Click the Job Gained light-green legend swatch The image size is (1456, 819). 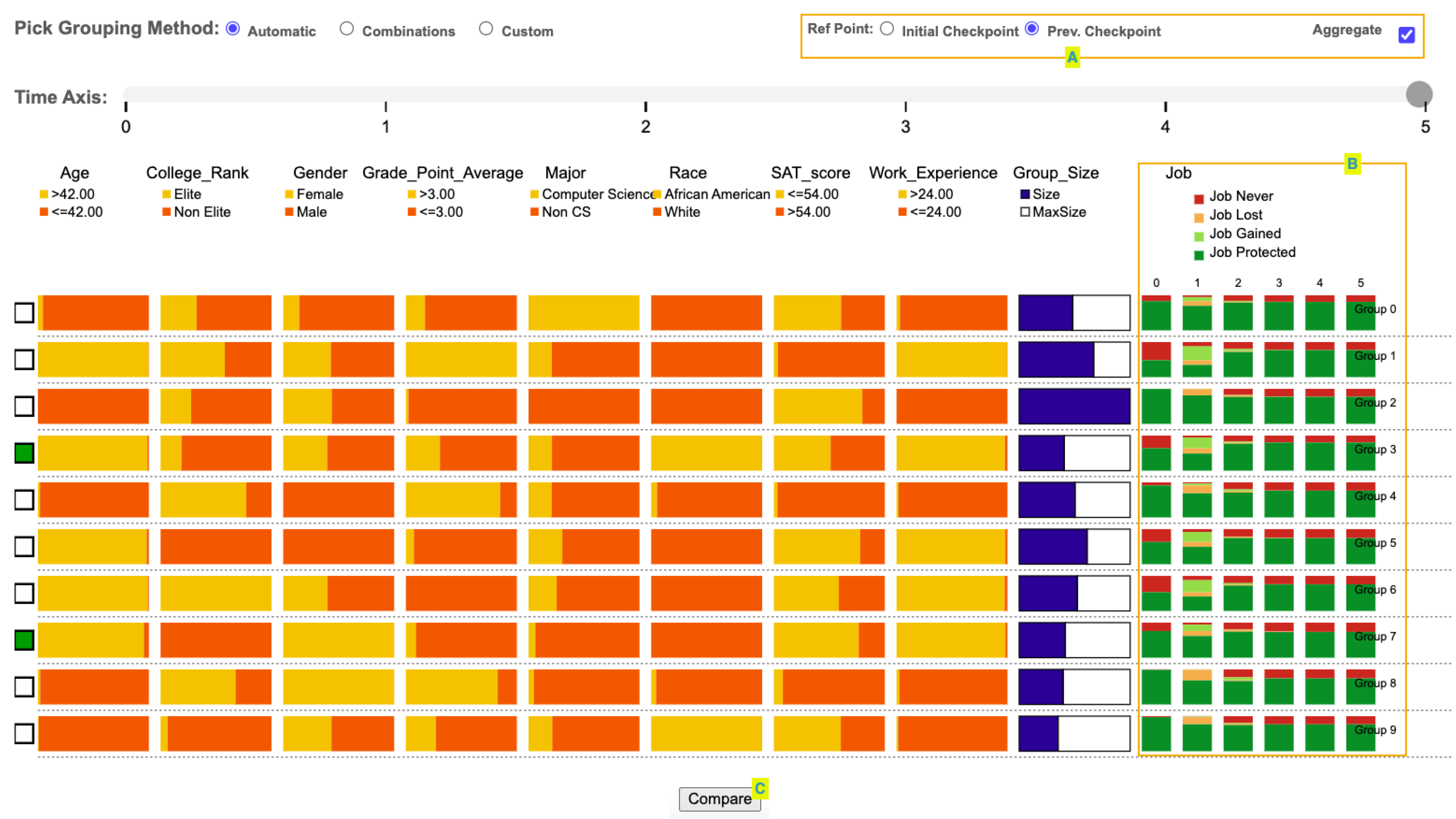[1199, 236]
